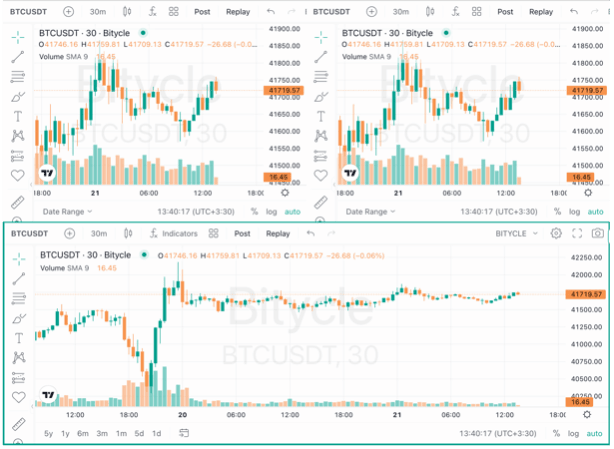Open favorites heart icon in top-left chart sidebar
This screenshot has height=449, width=614.
(x=17, y=175)
